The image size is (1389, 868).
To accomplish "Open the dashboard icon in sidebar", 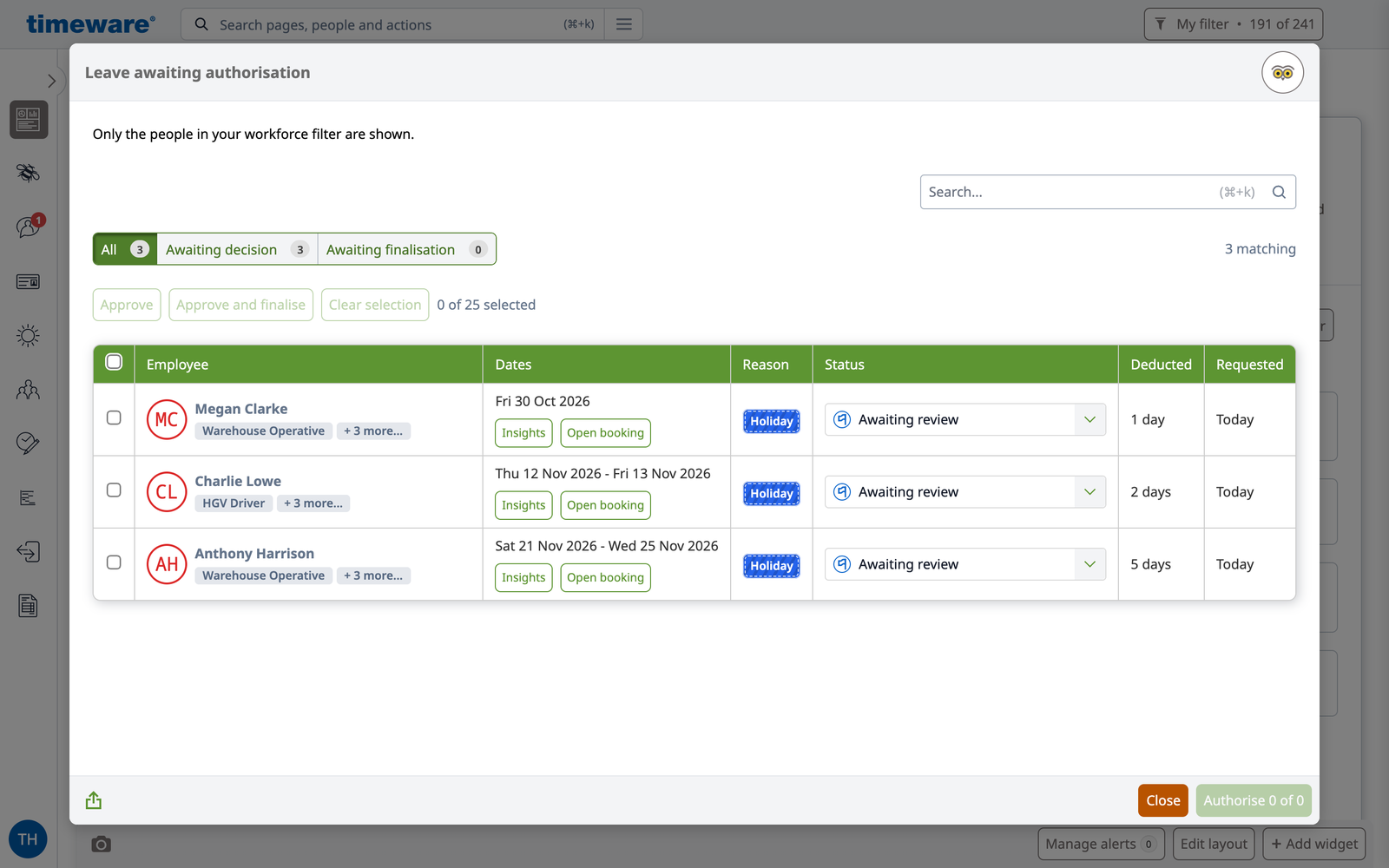I will pyautogui.click(x=29, y=119).
